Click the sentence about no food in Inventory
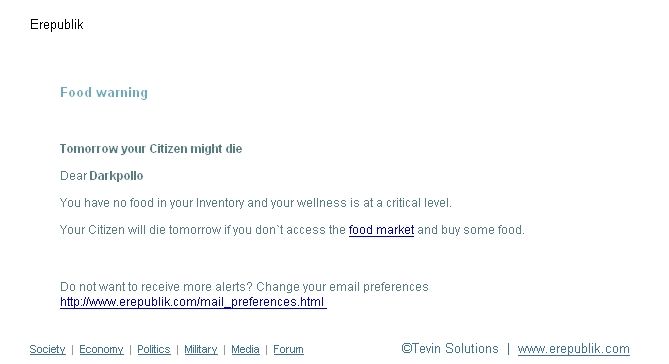The height and width of the screenshot is (364, 669). 256,202
